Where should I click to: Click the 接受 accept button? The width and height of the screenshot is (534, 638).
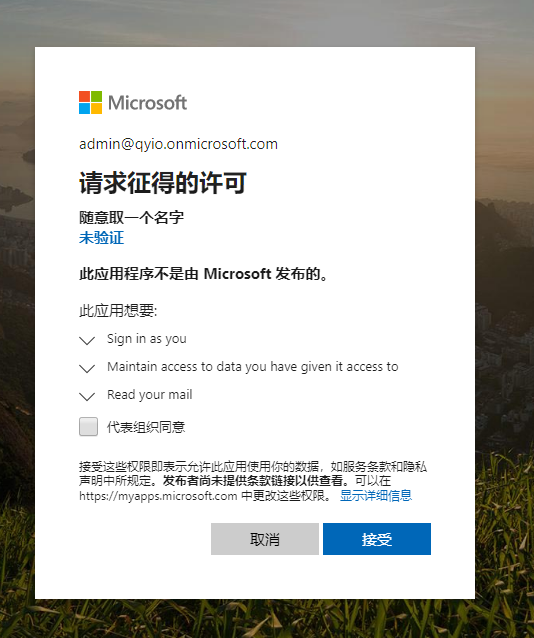(377, 539)
